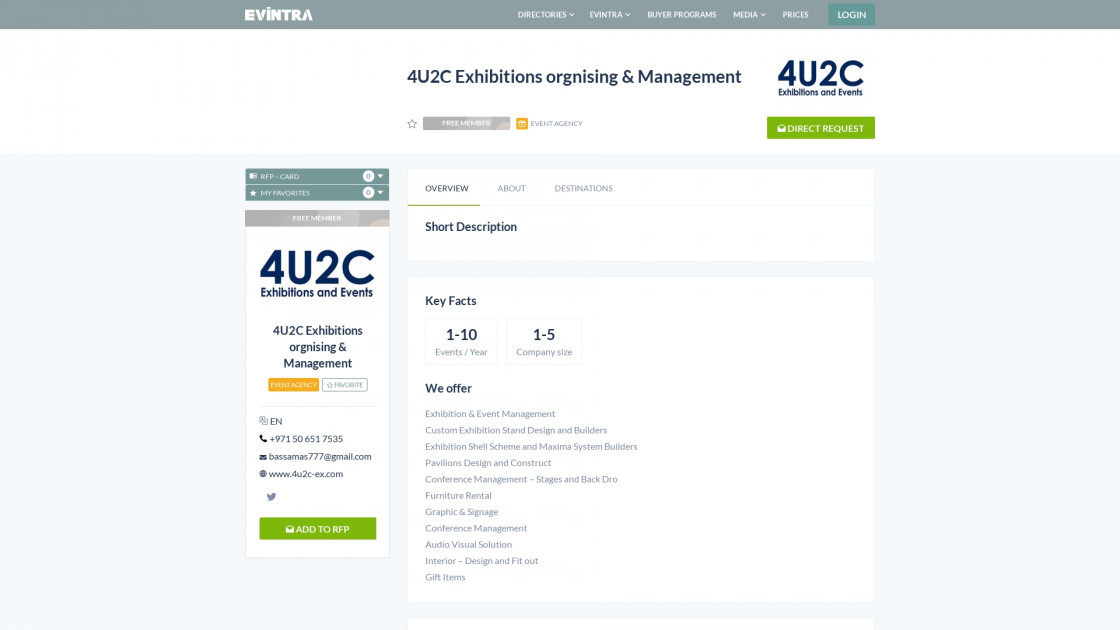Open the Media dropdown in the navigation bar
This screenshot has height=630, width=1120.
749,14
